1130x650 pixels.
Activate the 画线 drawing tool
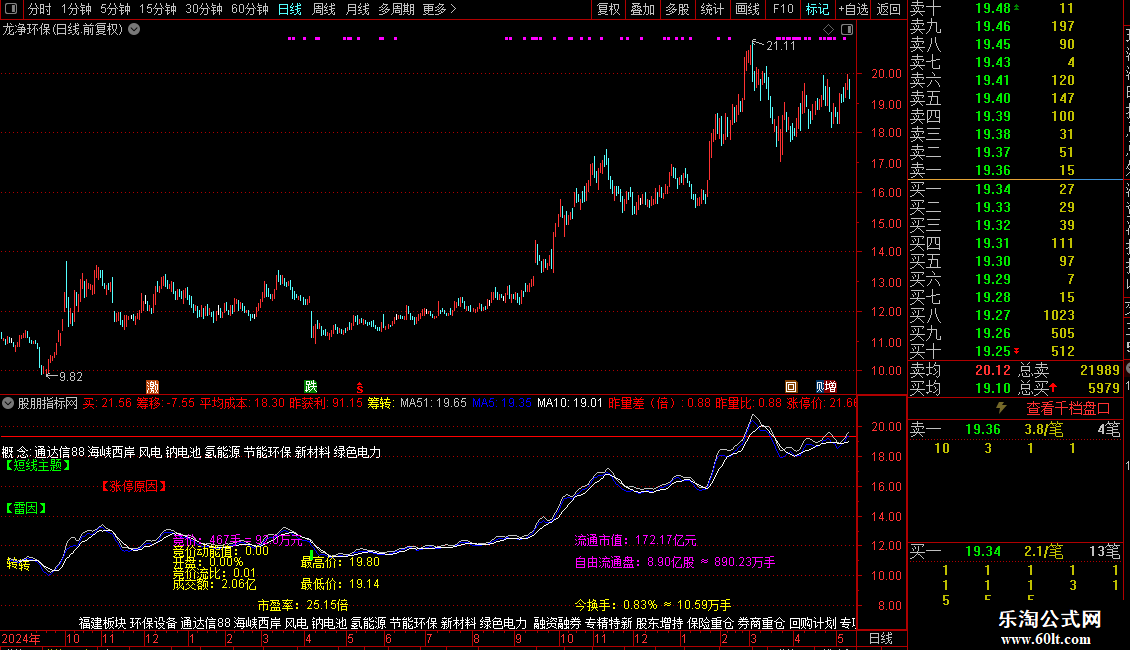tap(747, 9)
